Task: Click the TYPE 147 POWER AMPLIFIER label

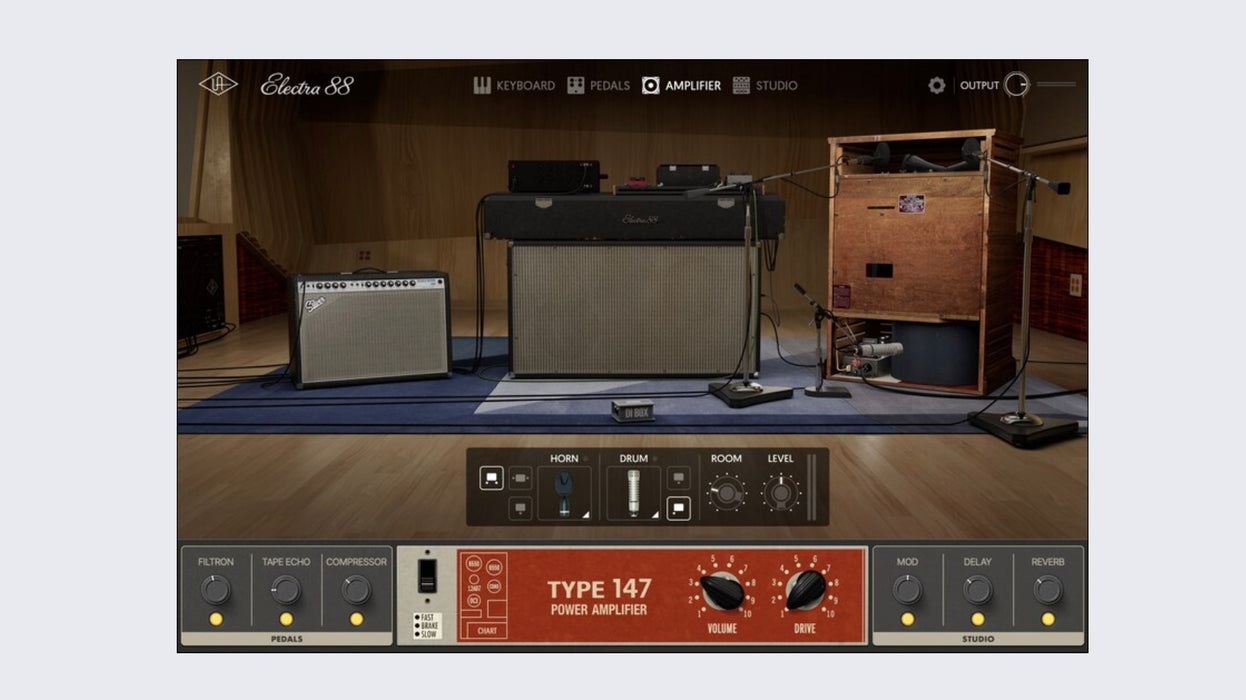Action: [x=599, y=597]
